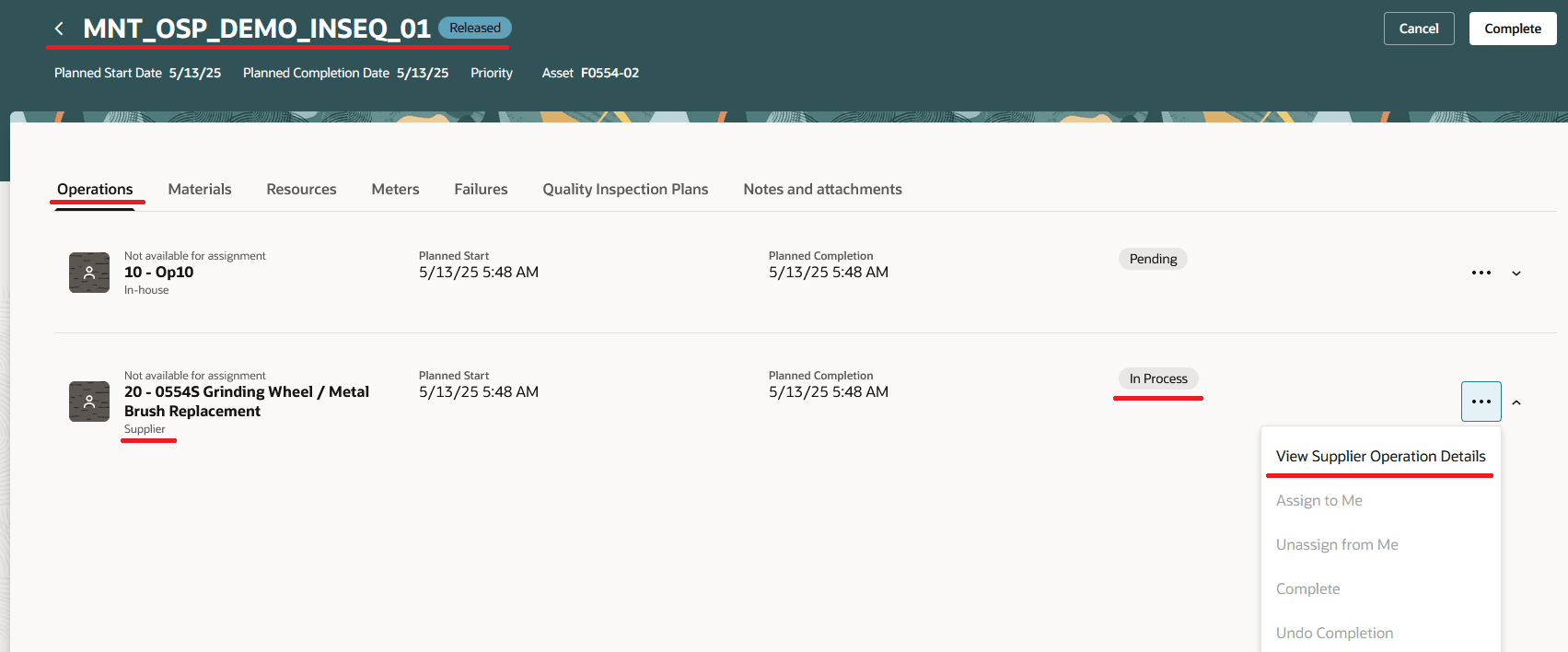Click the Priority label in the header
Screen dimensions: 1568x652
[492, 73]
